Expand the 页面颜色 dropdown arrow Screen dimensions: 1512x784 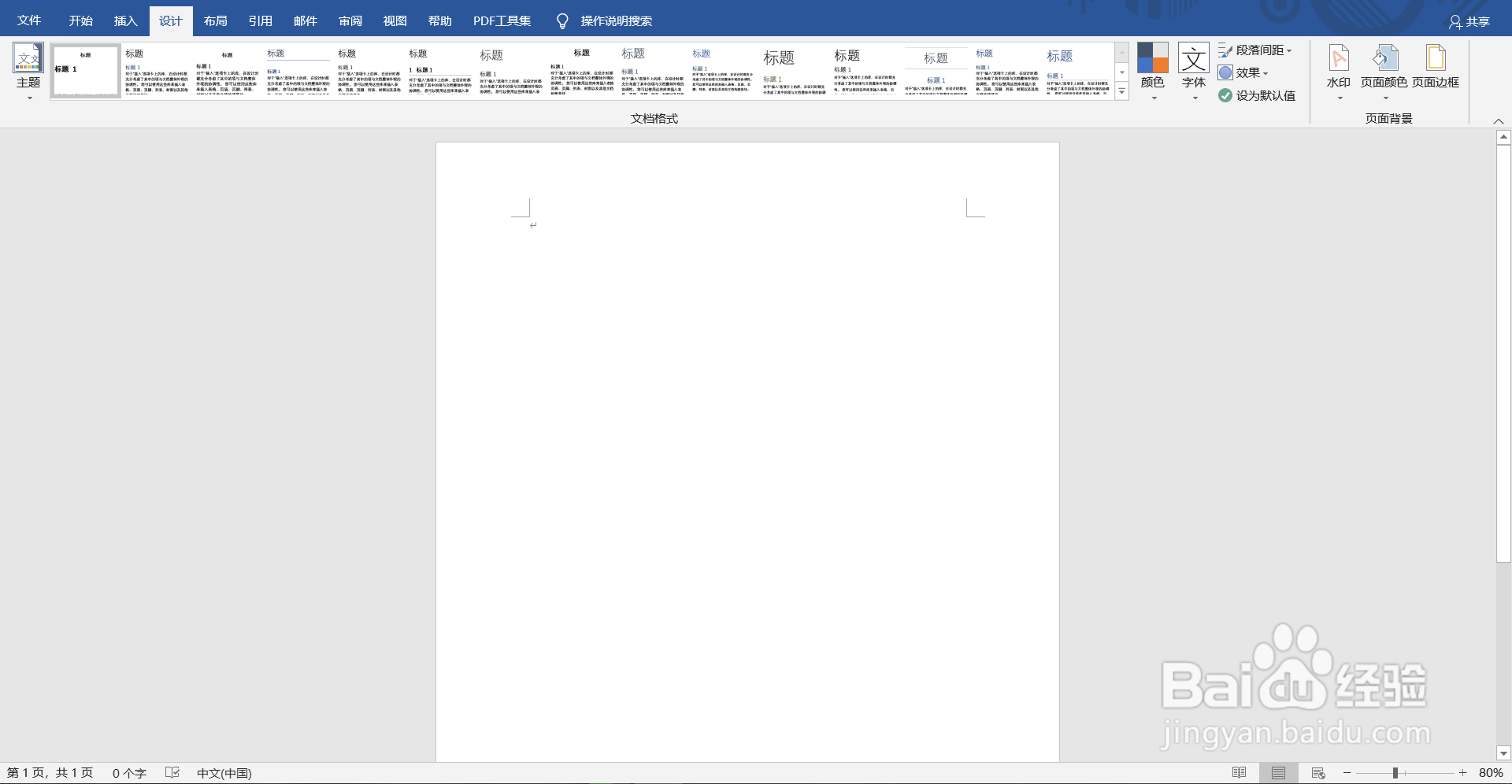click(x=1386, y=98)
